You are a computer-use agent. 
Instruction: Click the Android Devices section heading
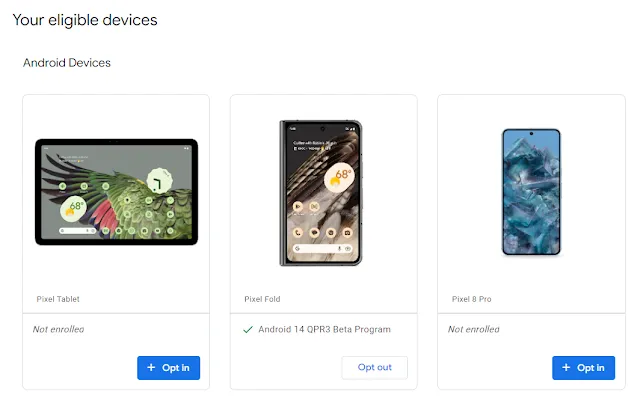point(67,62)
